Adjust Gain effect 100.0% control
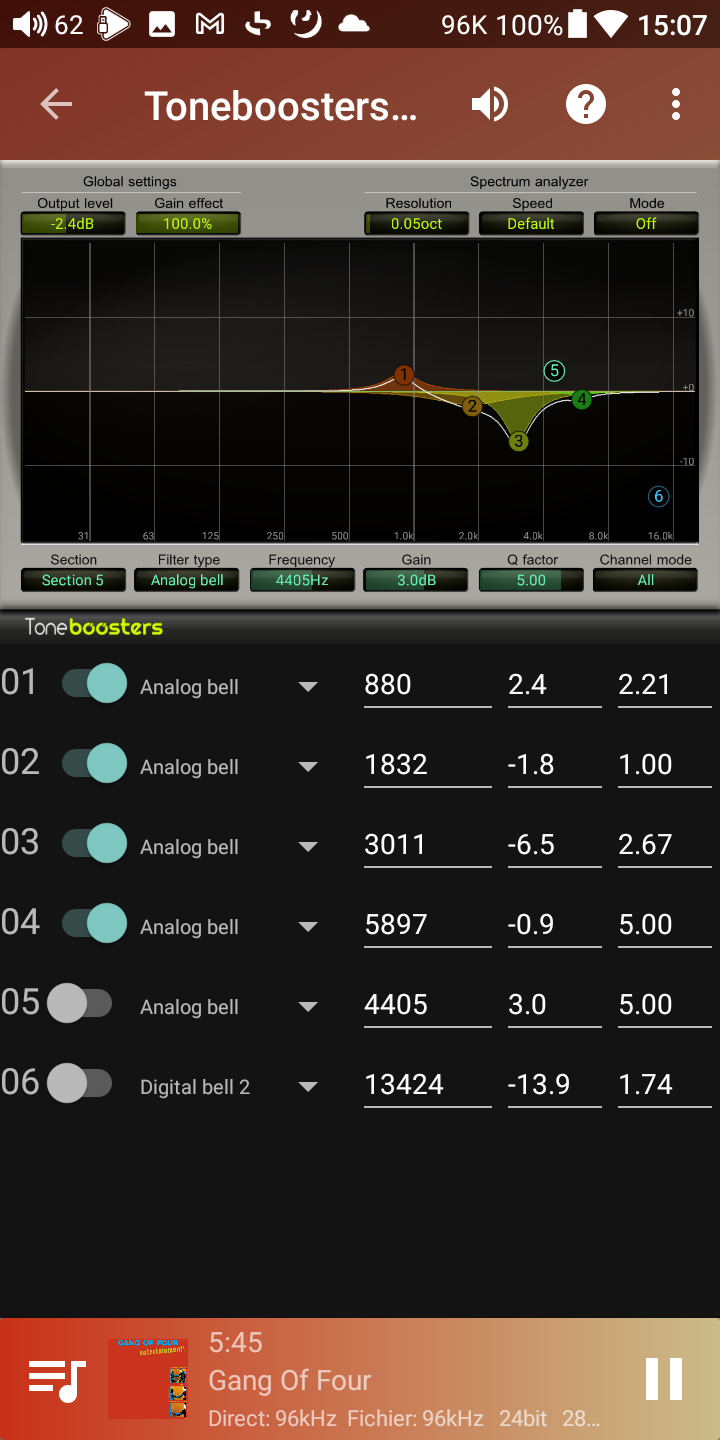Viewport: 720px width, 1440px height. click(x=188, y=224)
